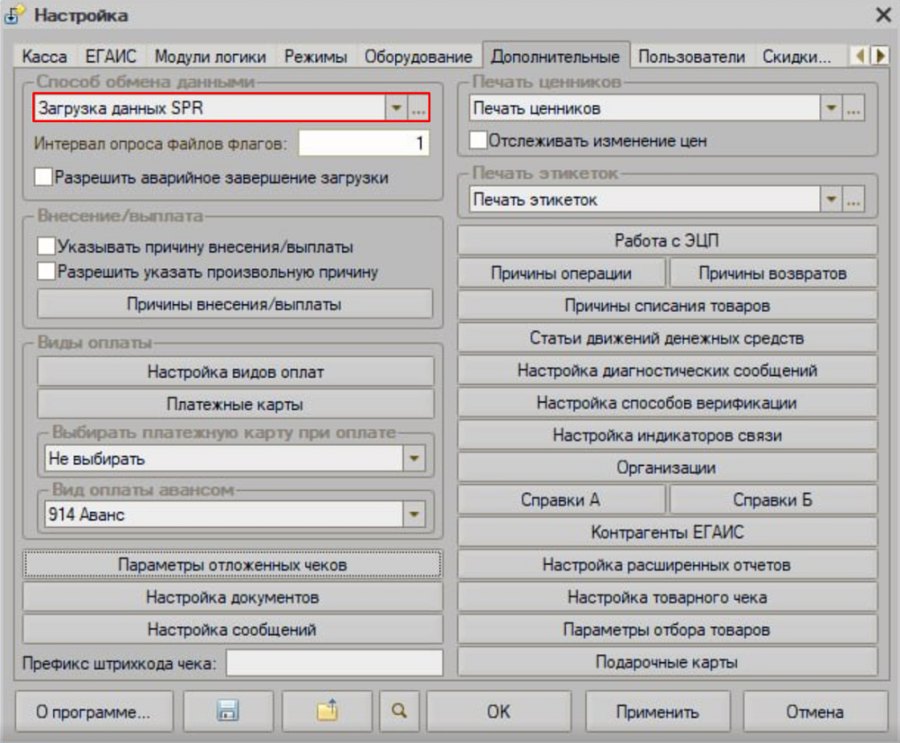Click the floppy disk save settings icon
Viewport: 900px width, 743px height.
pyautogui.click(x=228, y=711)
